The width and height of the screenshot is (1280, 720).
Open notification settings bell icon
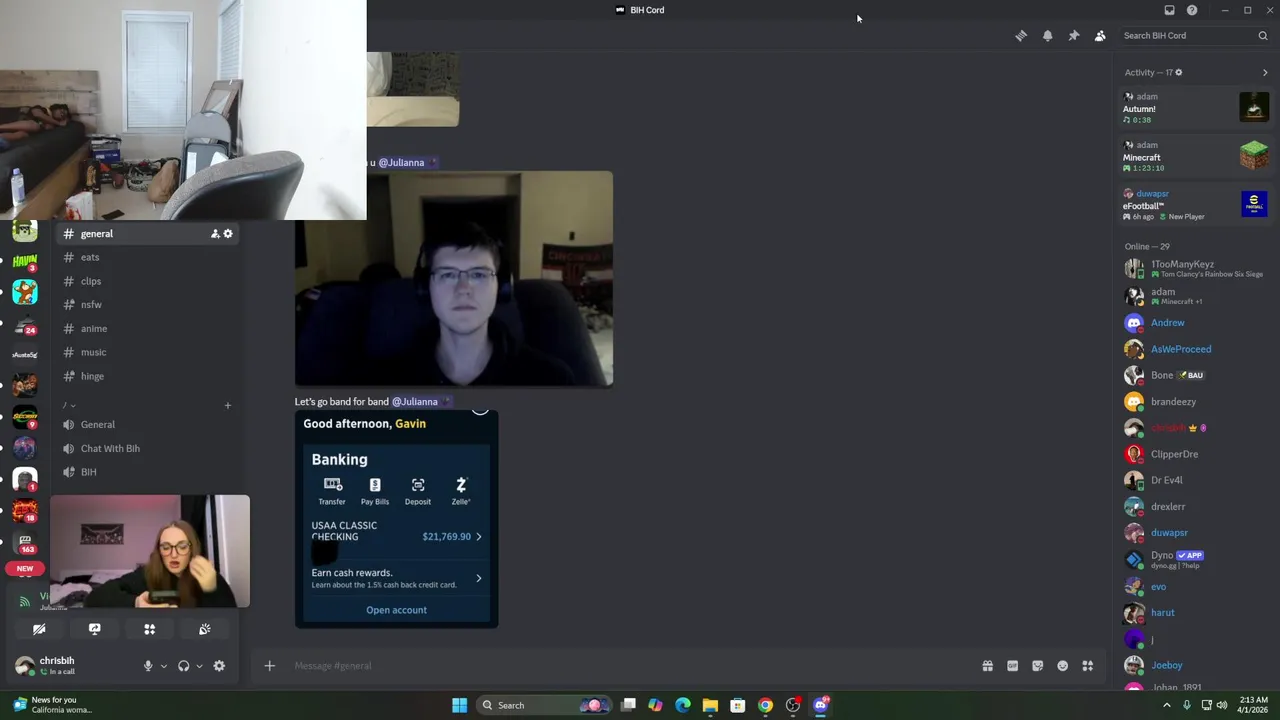[1047, 36]
